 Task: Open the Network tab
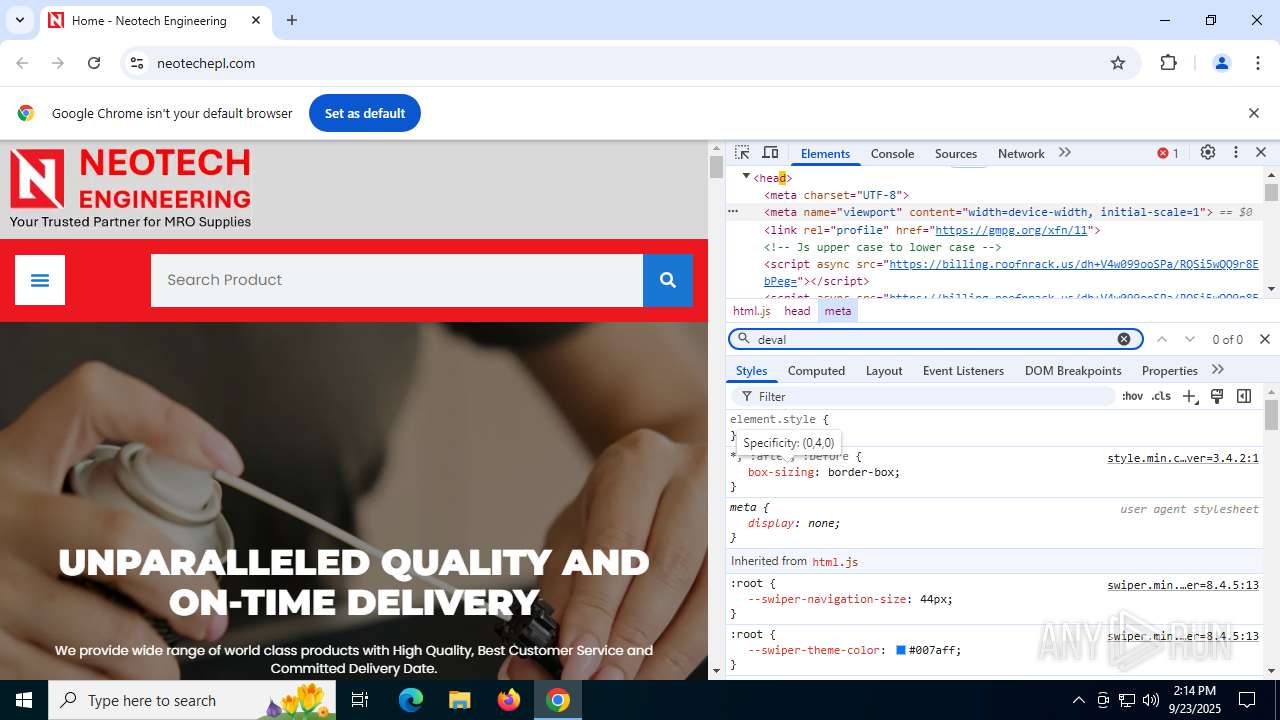click(1021, 153)
